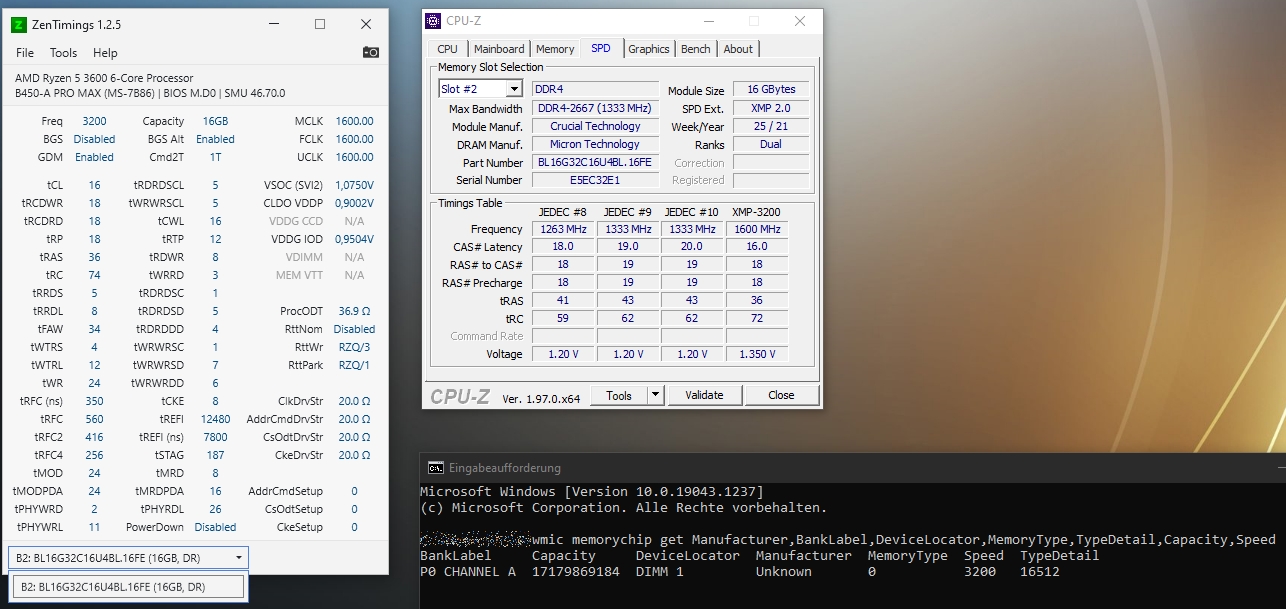Screen dimensions: 1286x609
Task: Click the AMD Ryzen 5 3600 processor name
Action: (104, 78)
